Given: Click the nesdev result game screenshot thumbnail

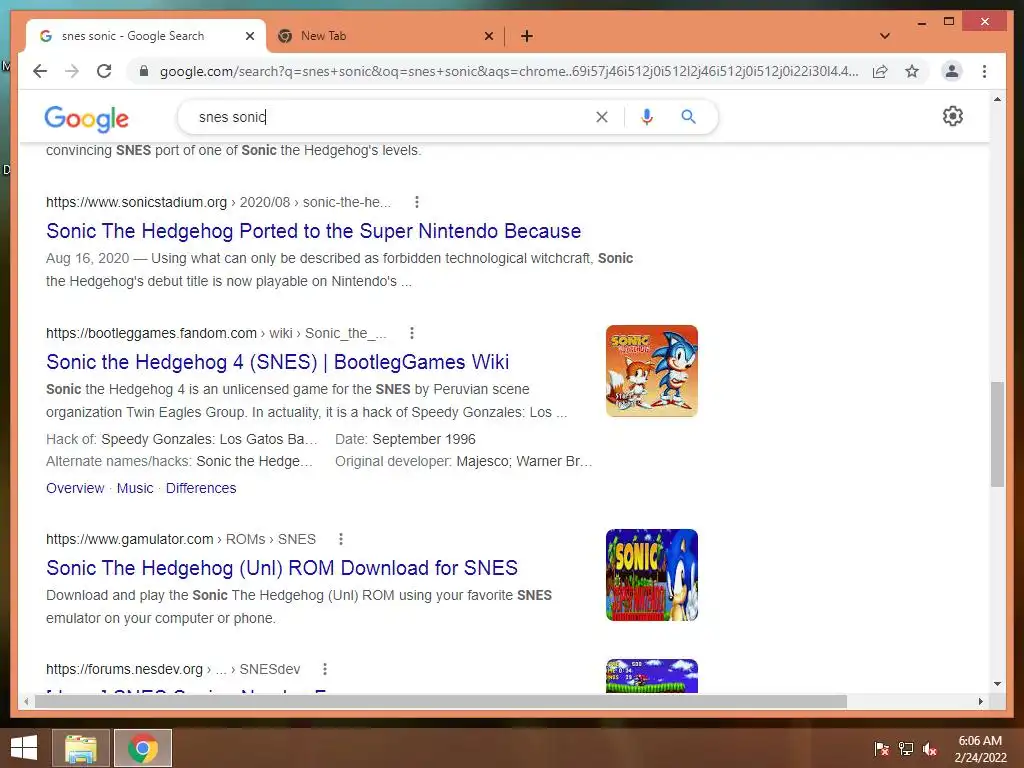Looking at the screenshot, I should [652, 676].
